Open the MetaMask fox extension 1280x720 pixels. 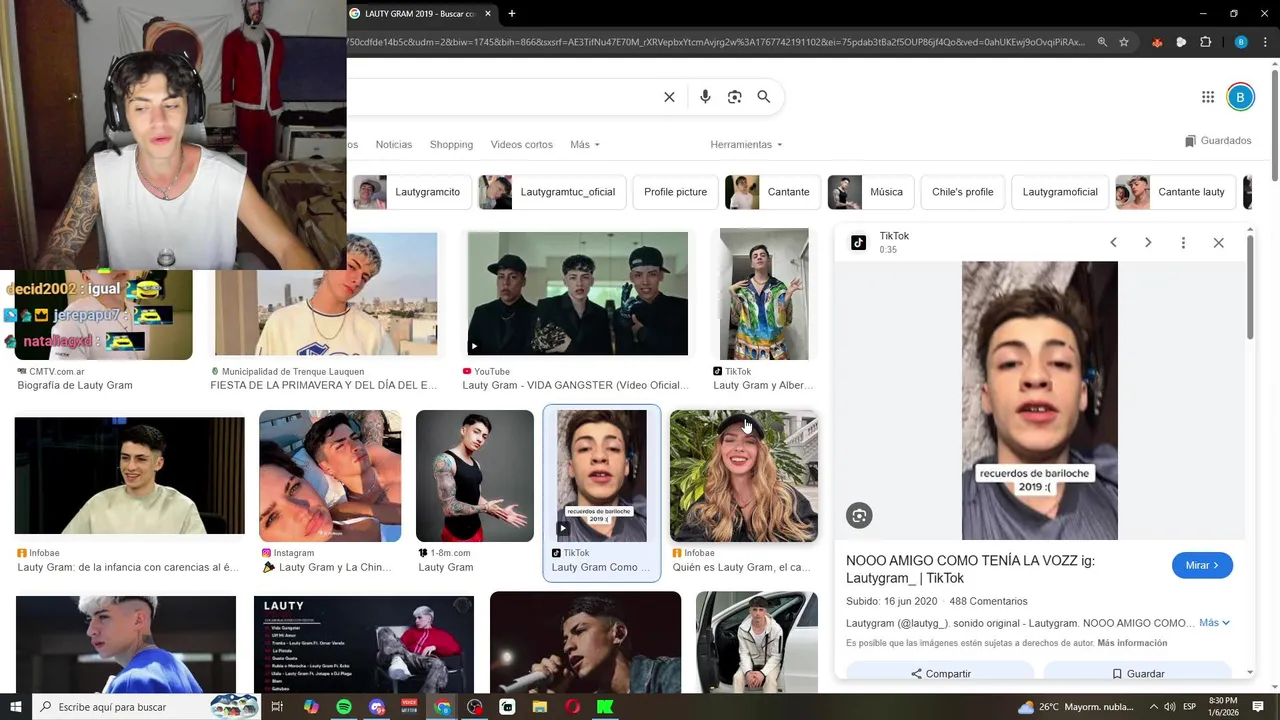coord(1157,42)
